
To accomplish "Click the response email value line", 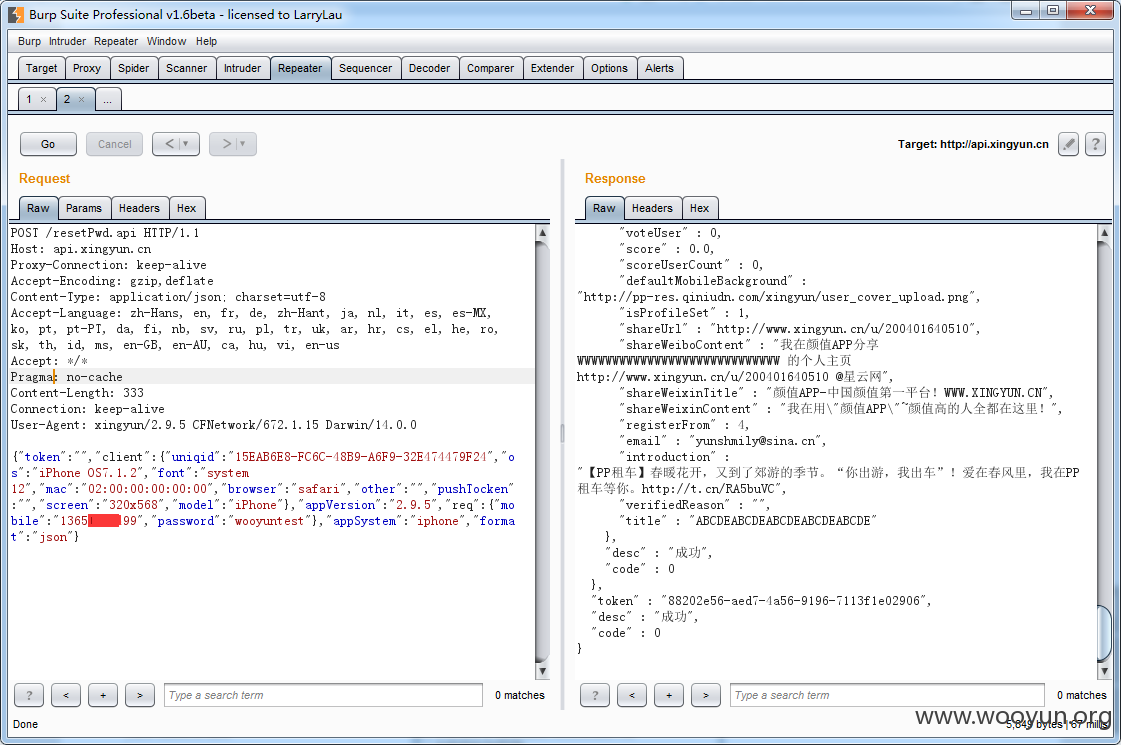I will point(723,441).
